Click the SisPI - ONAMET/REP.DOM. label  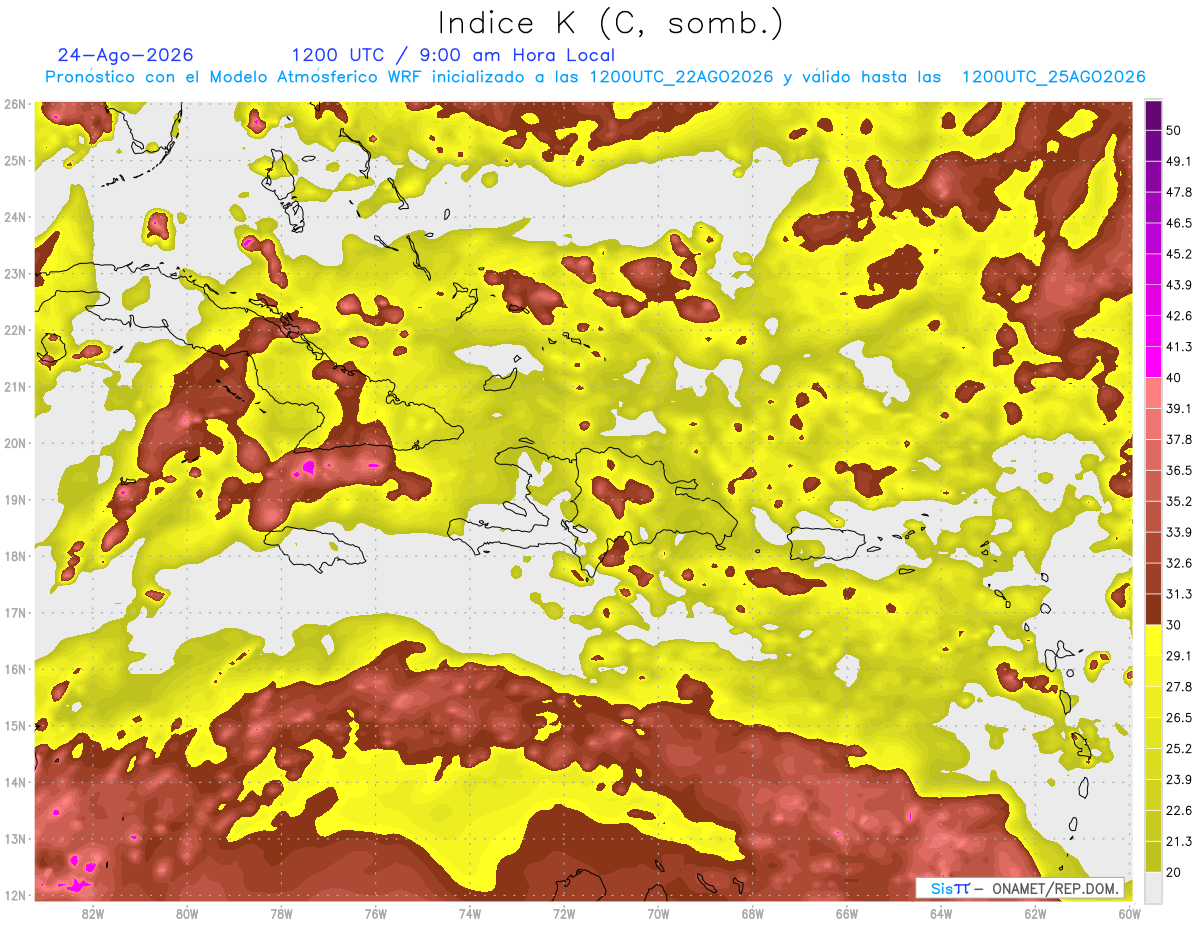pos(1020,888)
